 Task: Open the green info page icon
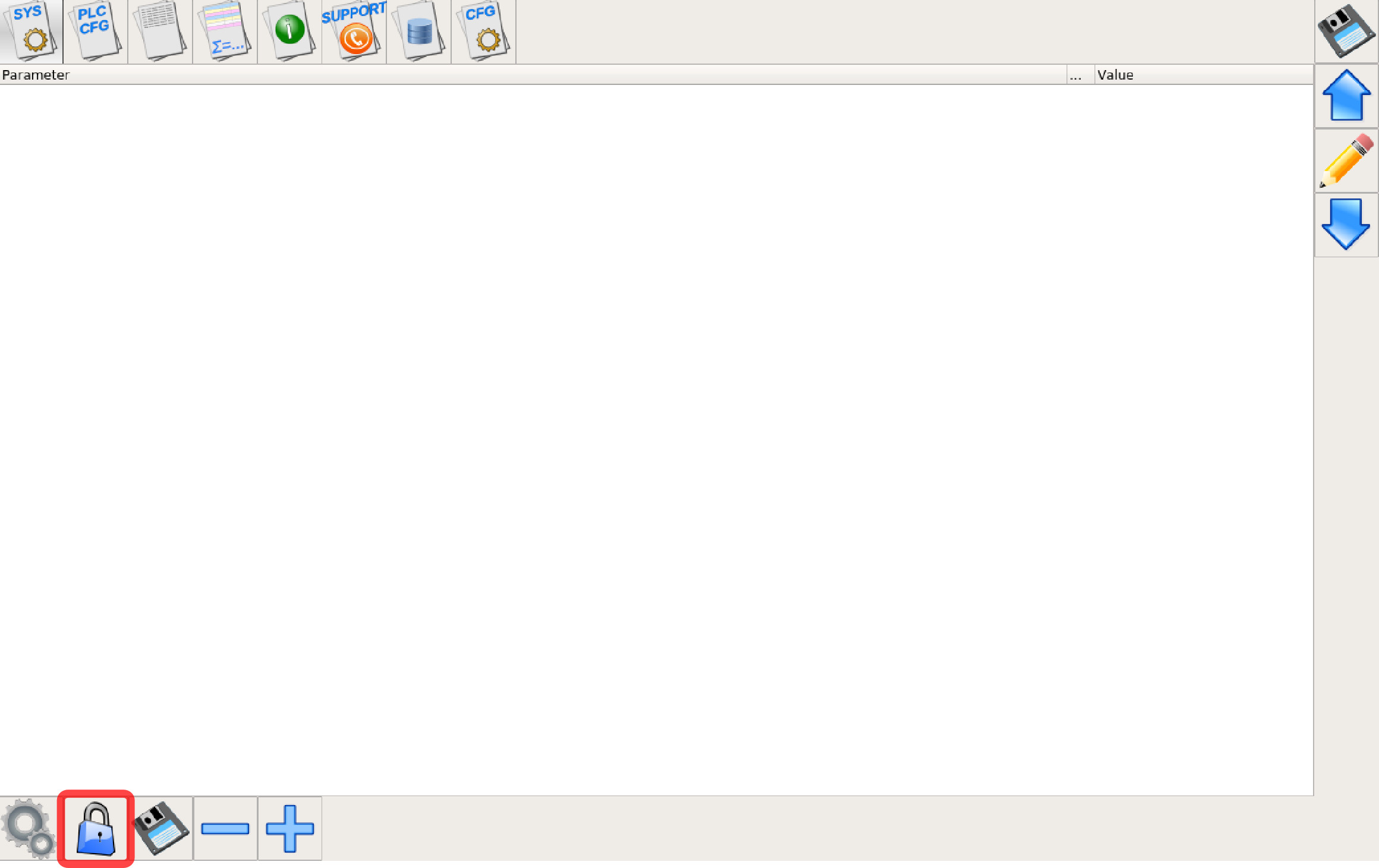(289, 31)
